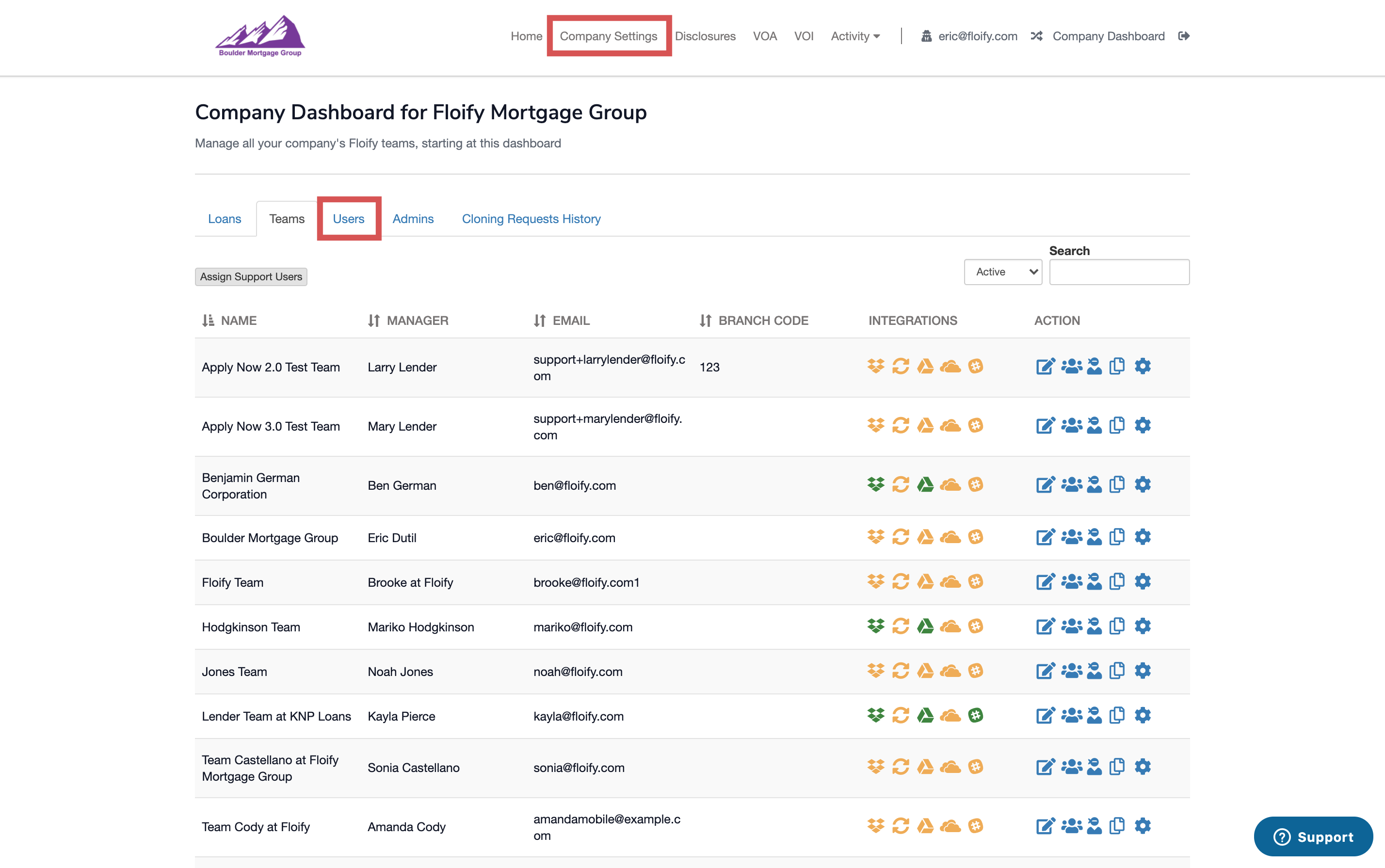Open Company Settings in navigation
This screenshot has height=868, width=1385.
point(609,36)
